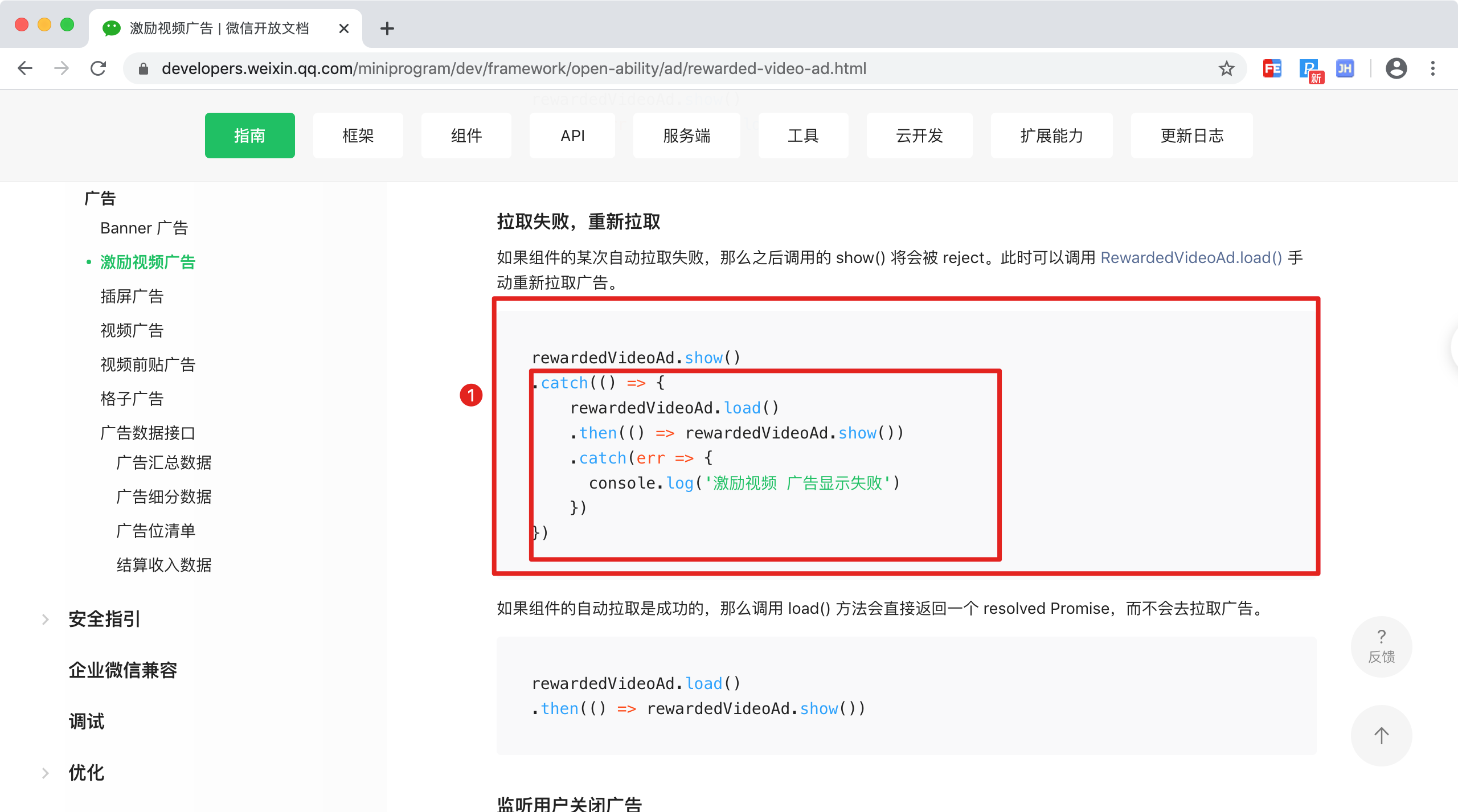Open a new browser tab
The image size is (1458, 812).
pyautogui.click(x=387, y=28)
